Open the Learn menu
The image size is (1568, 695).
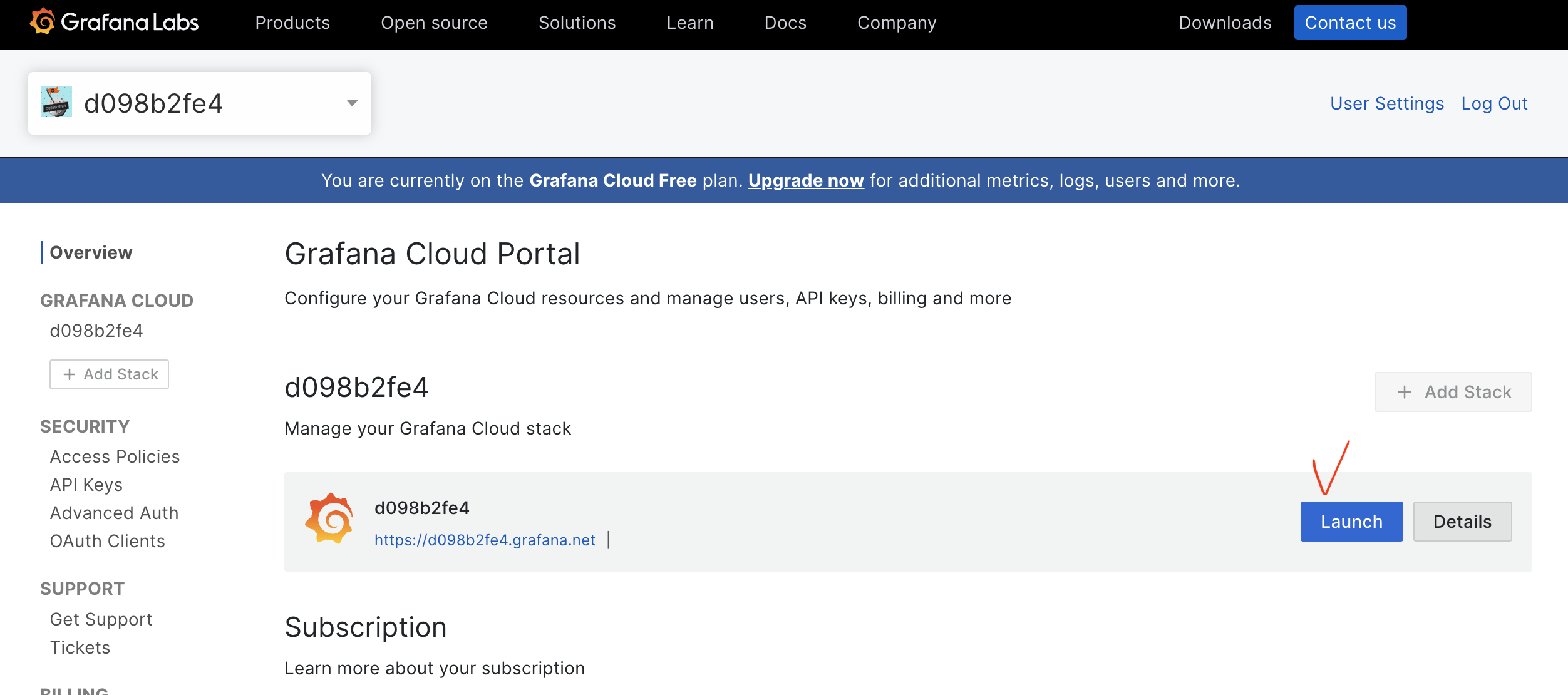(690, 23)
